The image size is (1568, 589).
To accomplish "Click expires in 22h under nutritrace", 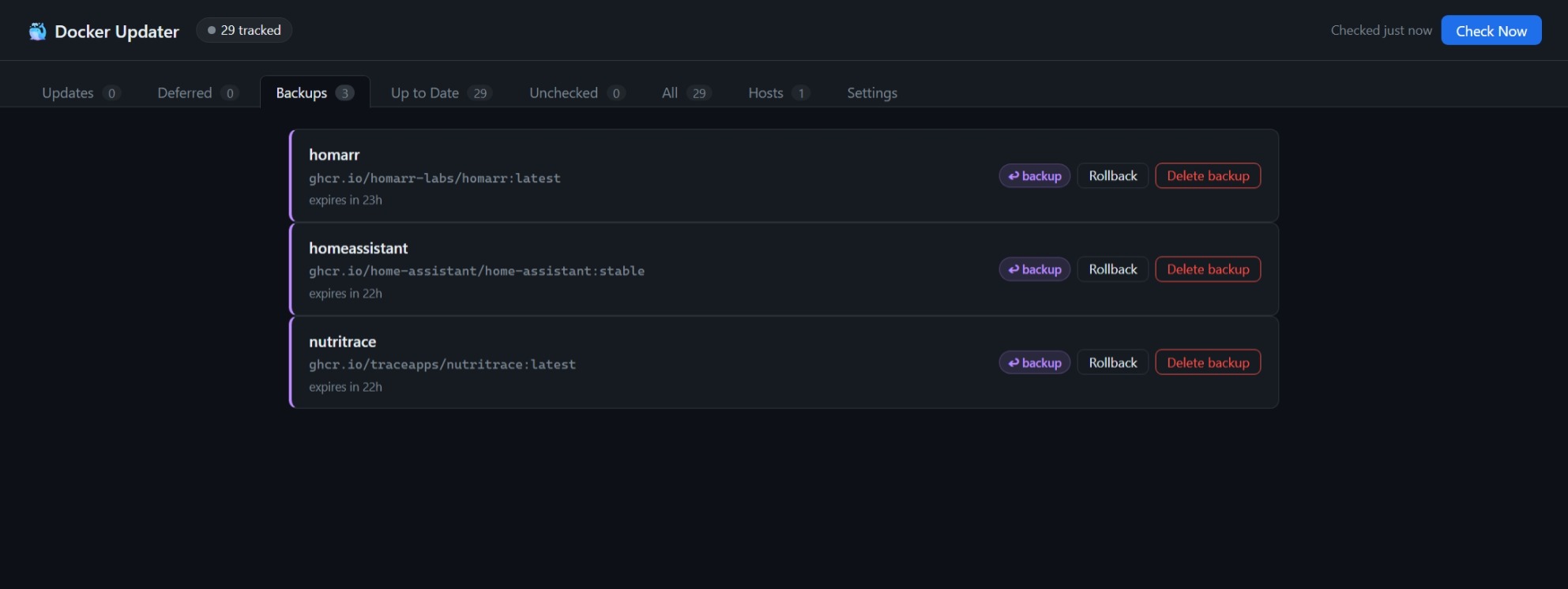I will tap(345, 387).
